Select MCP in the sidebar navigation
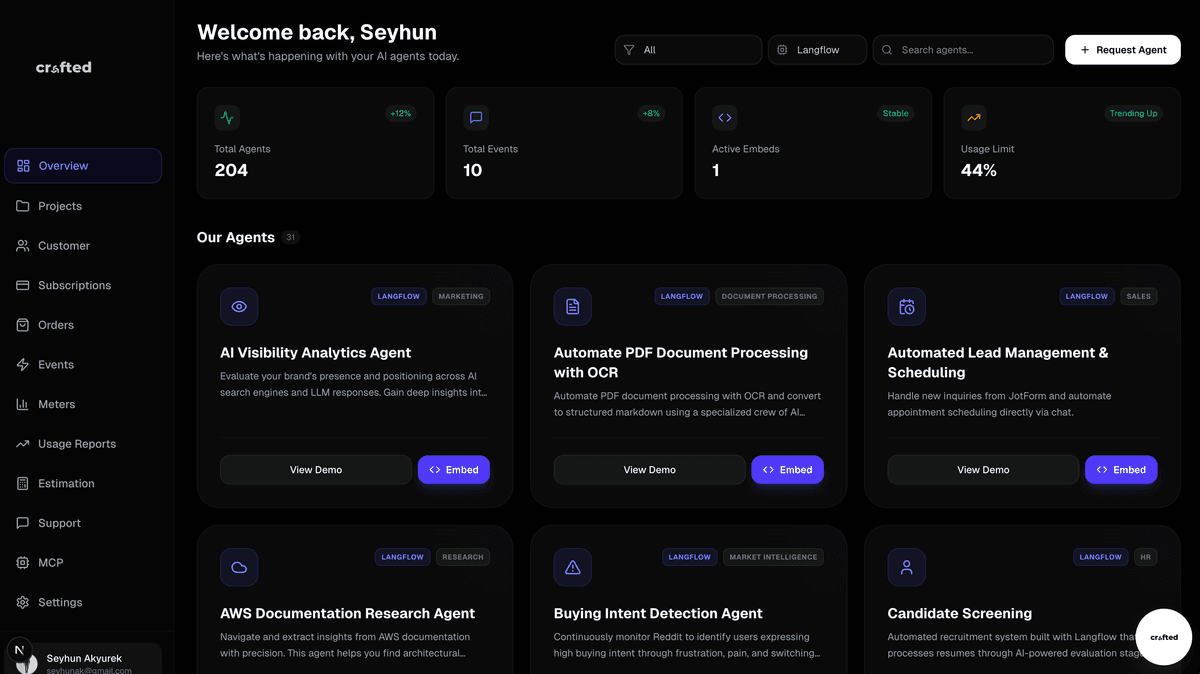 tap(50, 563)
